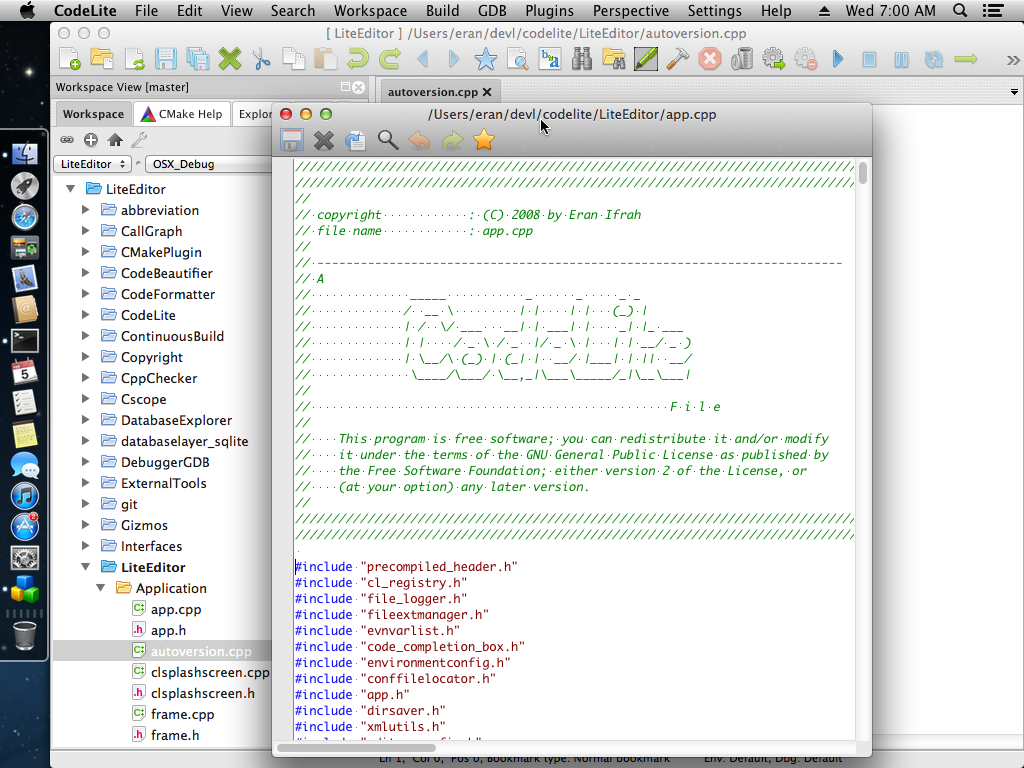Click the Clean Project trash icon
The image size is (1024, 768).
[742, 59]
